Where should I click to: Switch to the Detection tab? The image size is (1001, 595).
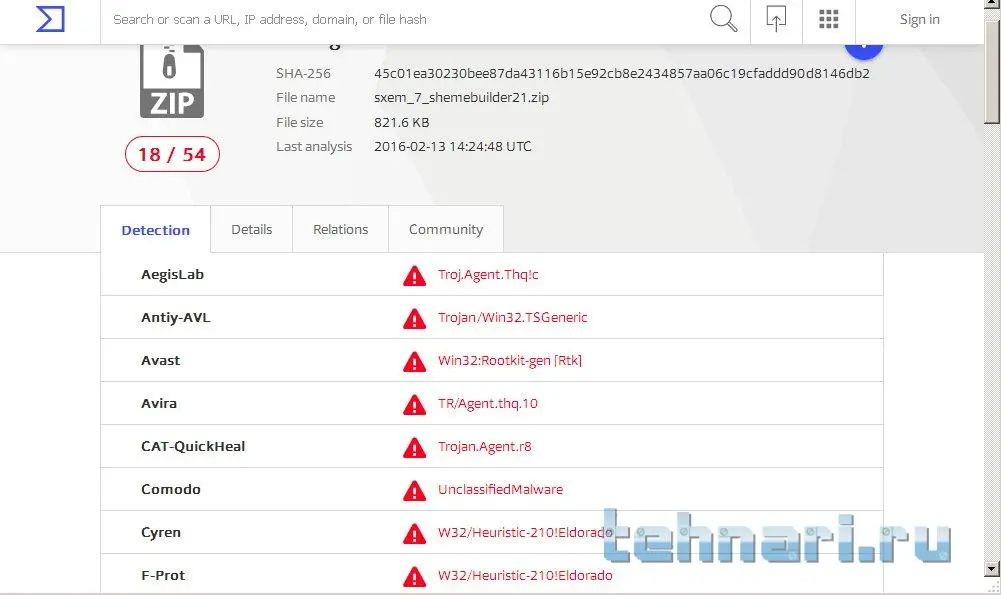pos(155,230)
